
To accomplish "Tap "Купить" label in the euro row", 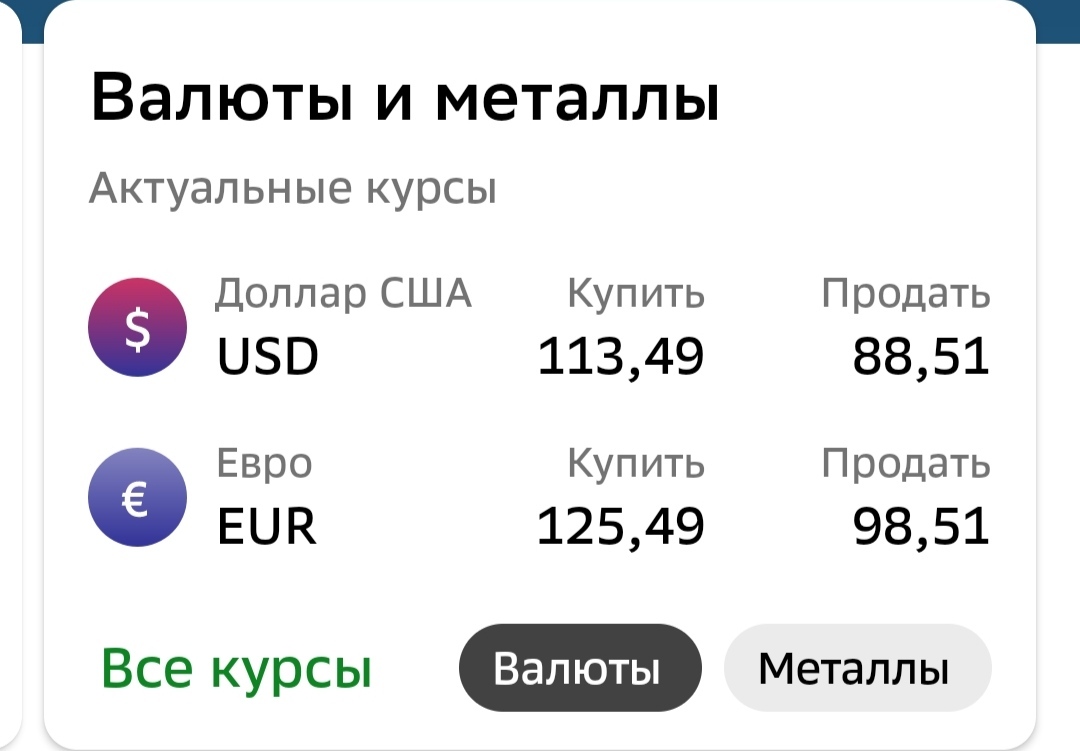I will pyautogui.click(x=635, y=464).
